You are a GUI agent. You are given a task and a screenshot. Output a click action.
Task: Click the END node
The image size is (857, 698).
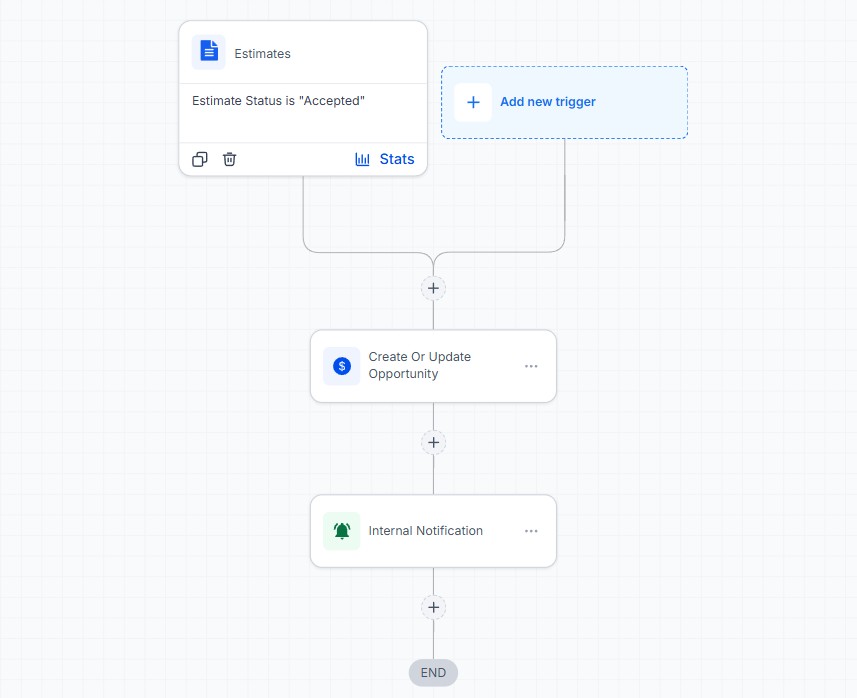433,672
